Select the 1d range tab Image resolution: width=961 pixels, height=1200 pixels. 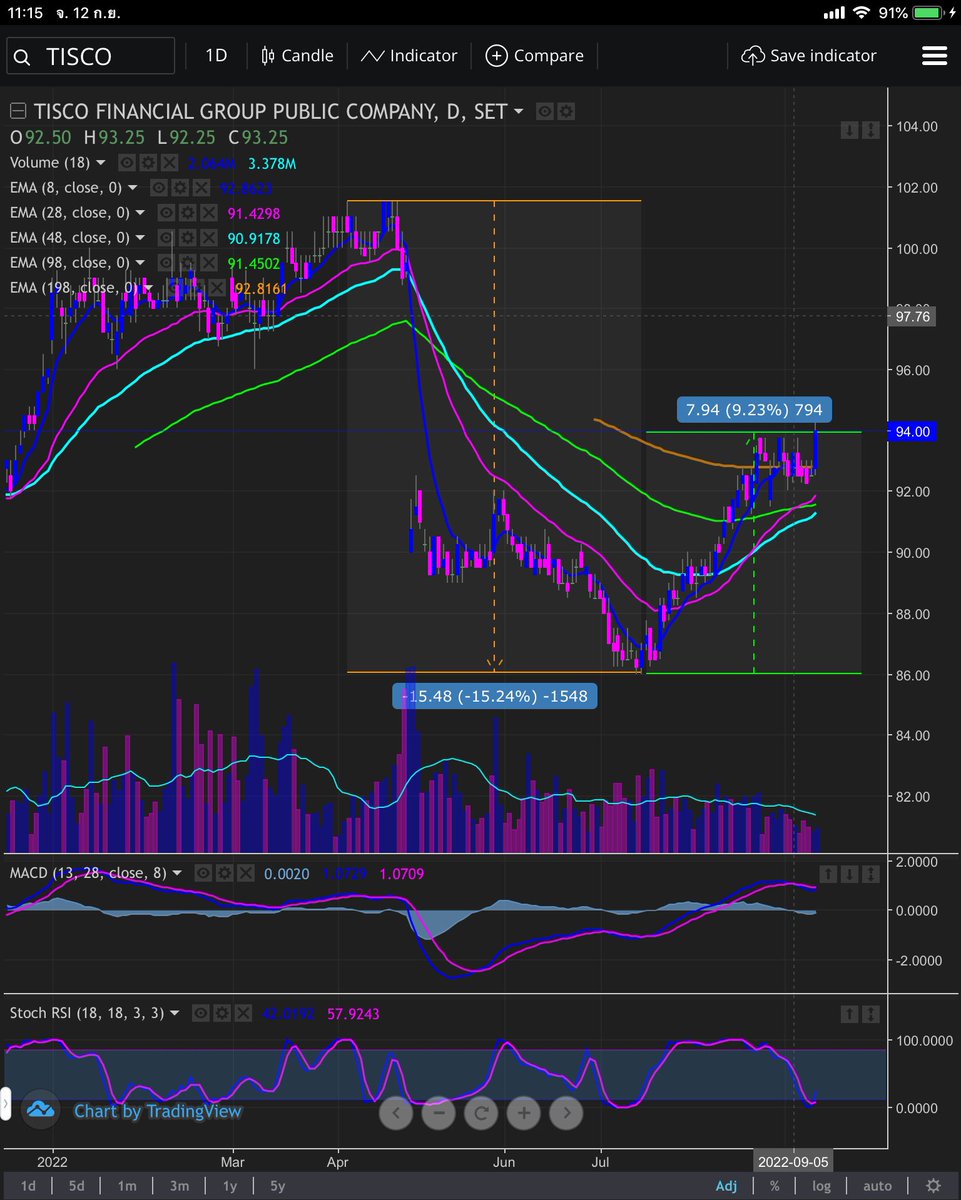29,1186
